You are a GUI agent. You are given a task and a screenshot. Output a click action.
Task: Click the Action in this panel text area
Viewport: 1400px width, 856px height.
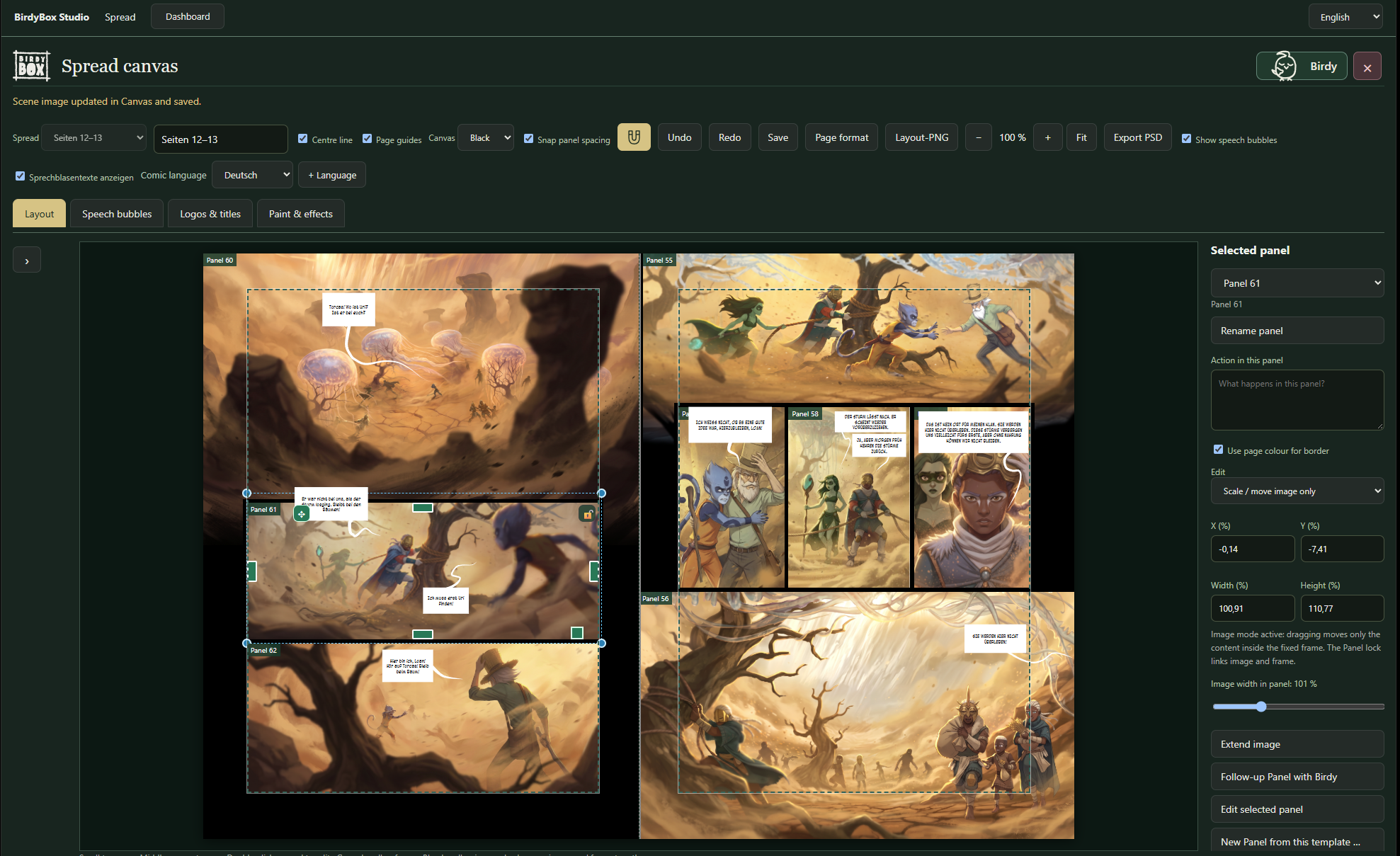tap(1297, 400)
